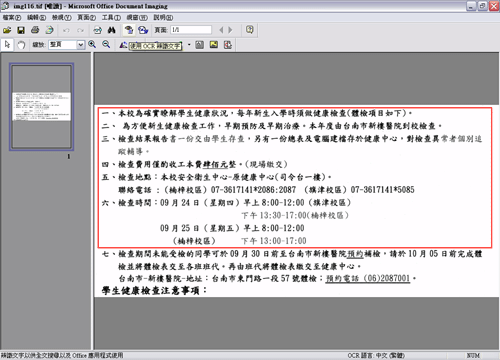Go to the next page arrow

pos(230,30)
